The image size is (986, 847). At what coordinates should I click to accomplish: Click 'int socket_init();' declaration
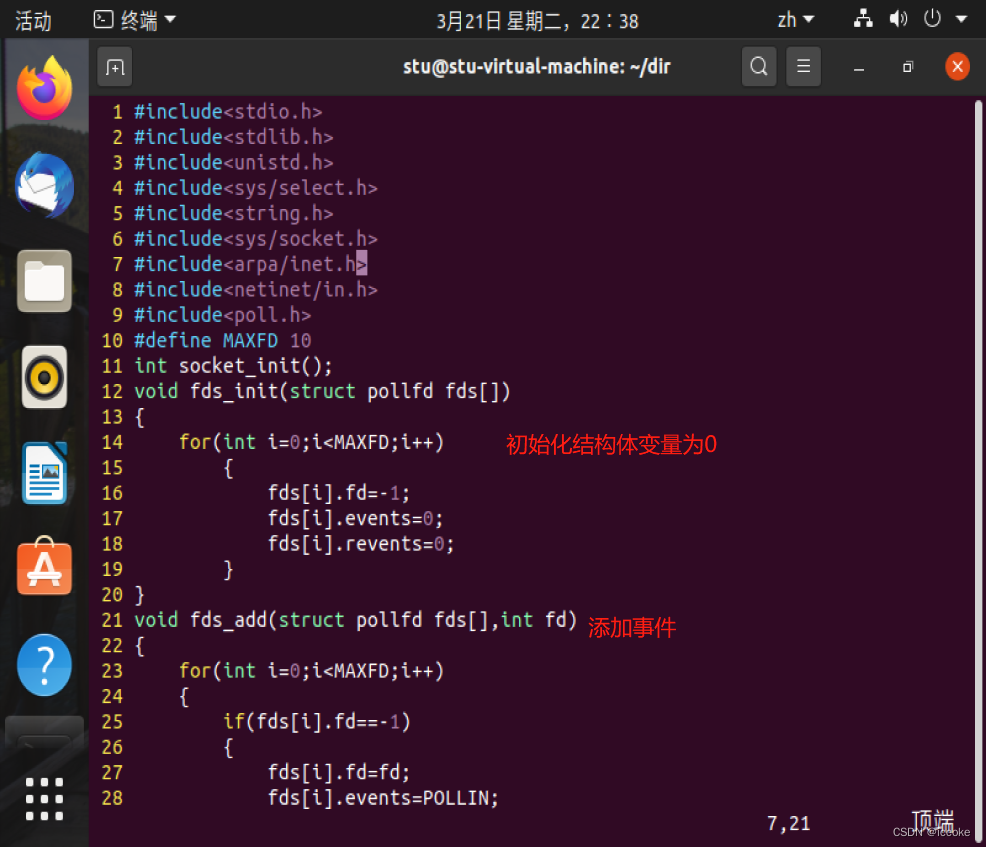point(233,366)
